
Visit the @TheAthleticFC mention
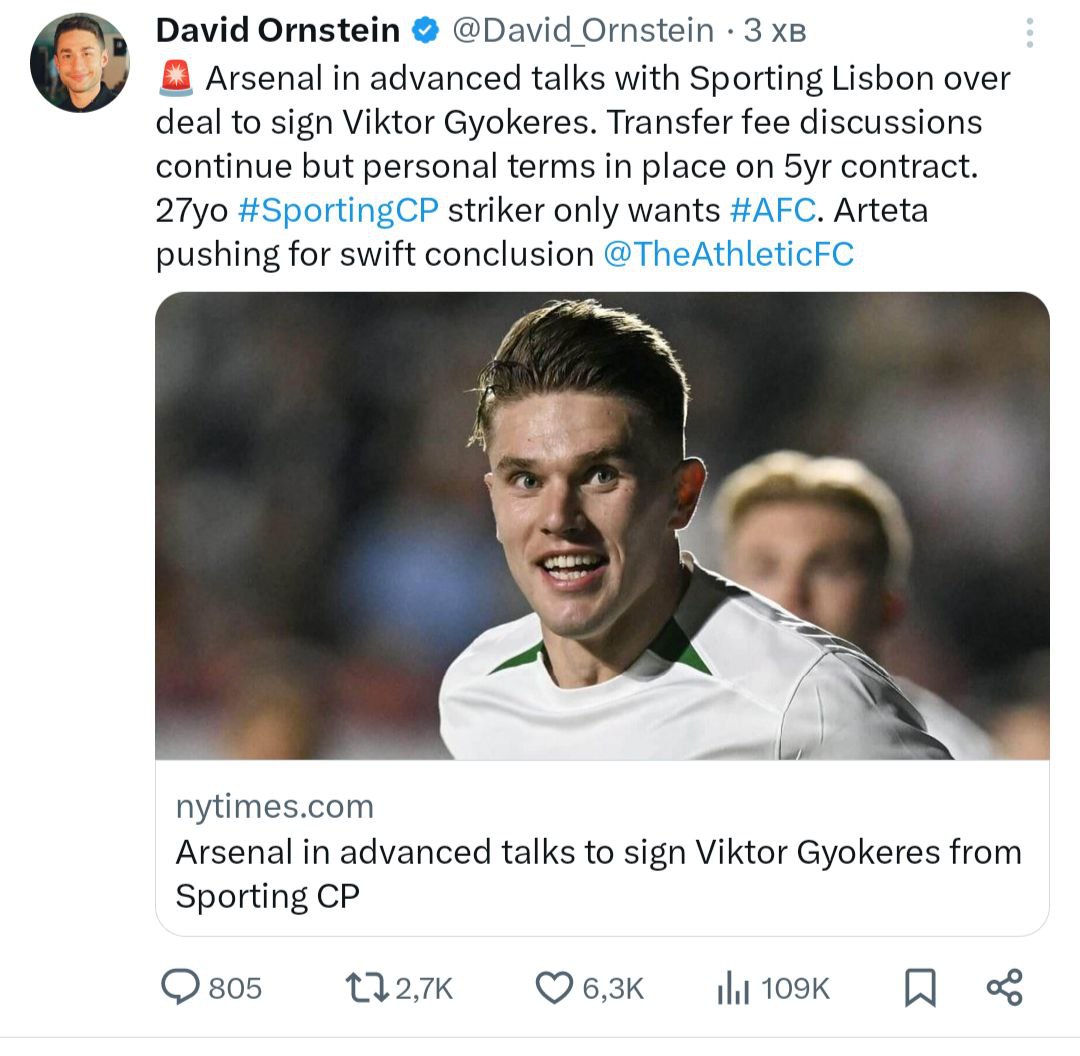pos(729,254)
